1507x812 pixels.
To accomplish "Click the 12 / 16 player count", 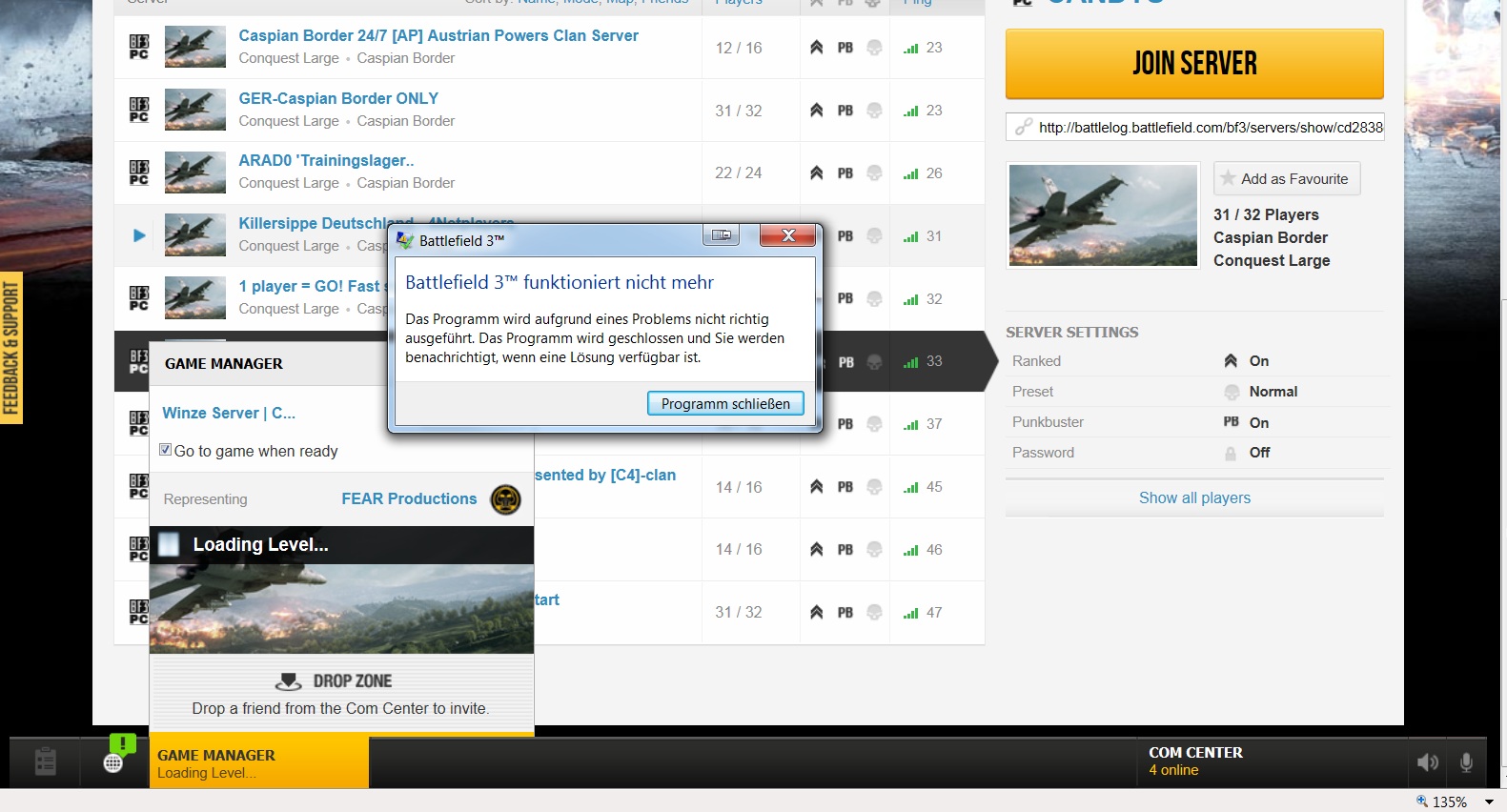I will (x=739, y=48).
